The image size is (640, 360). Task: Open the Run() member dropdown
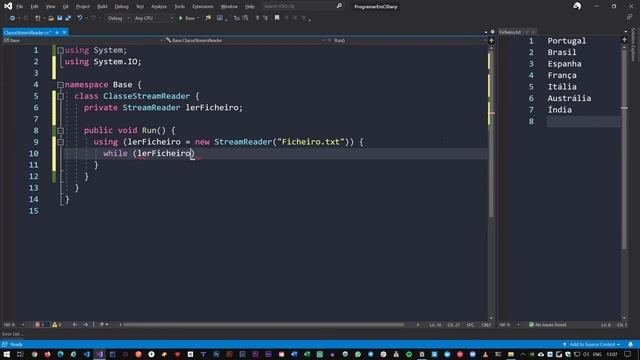[x=407, y=40]
